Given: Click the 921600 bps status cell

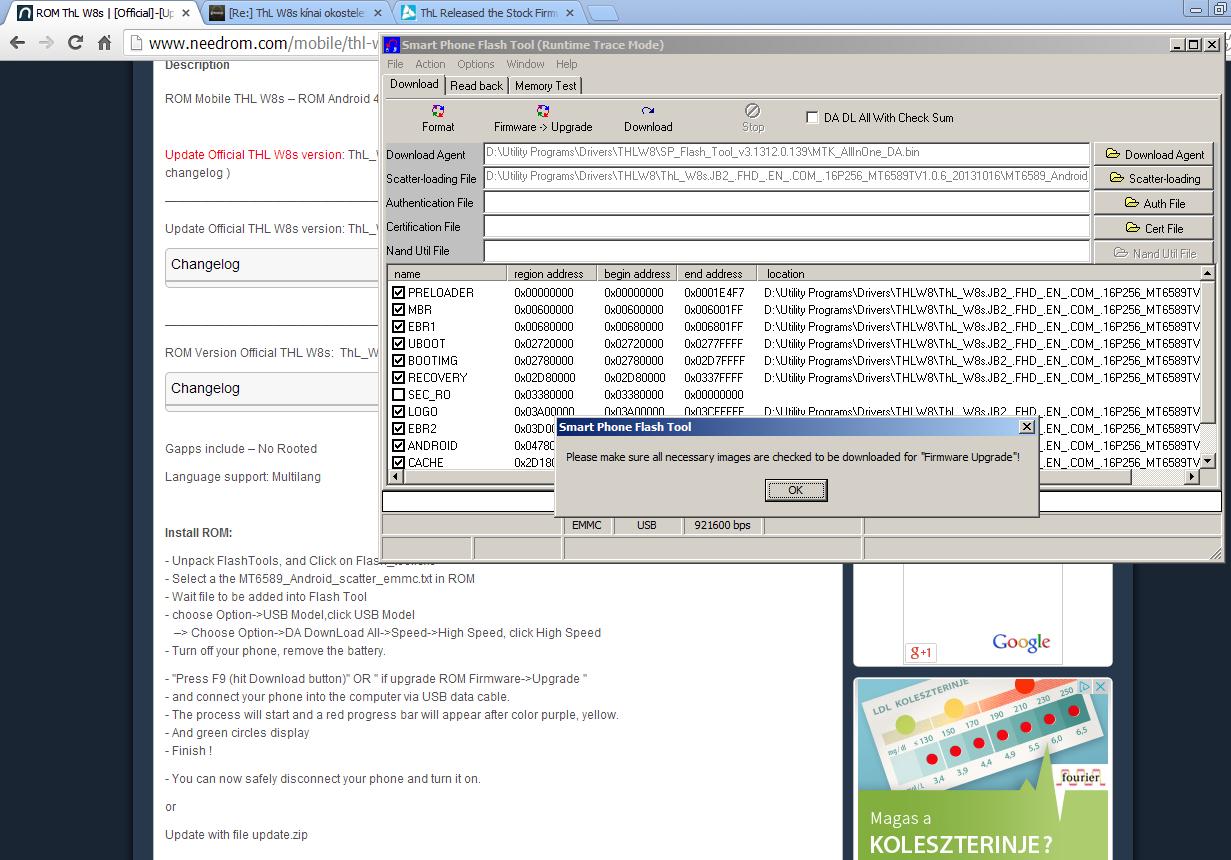Looking at the screenshot, I should tap(722, 525).
